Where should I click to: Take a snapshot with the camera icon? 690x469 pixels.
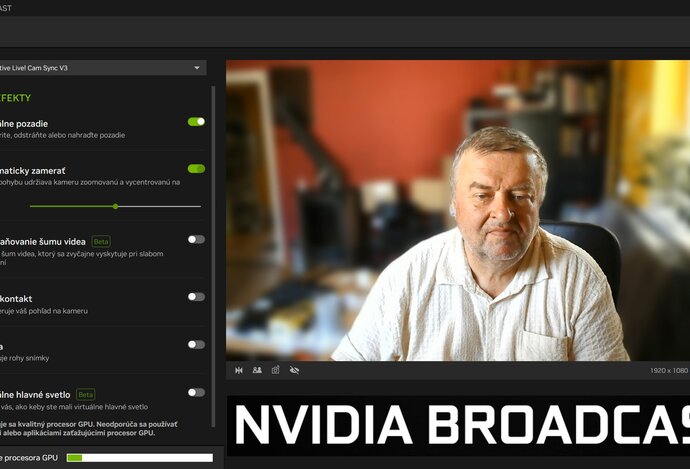(275, 370)
